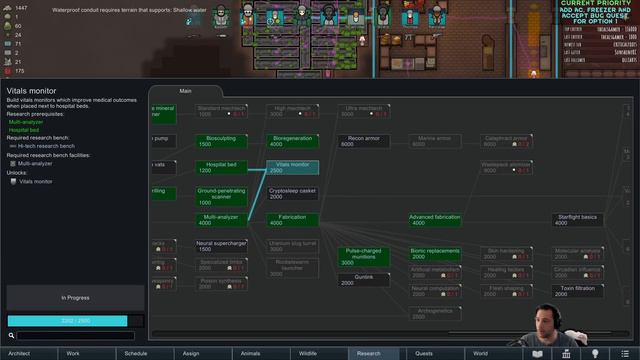This screenshot has width=640, height=360.
Task: Select the Recon armor research node
Action: pyautogui.click(x=364, y=141)
